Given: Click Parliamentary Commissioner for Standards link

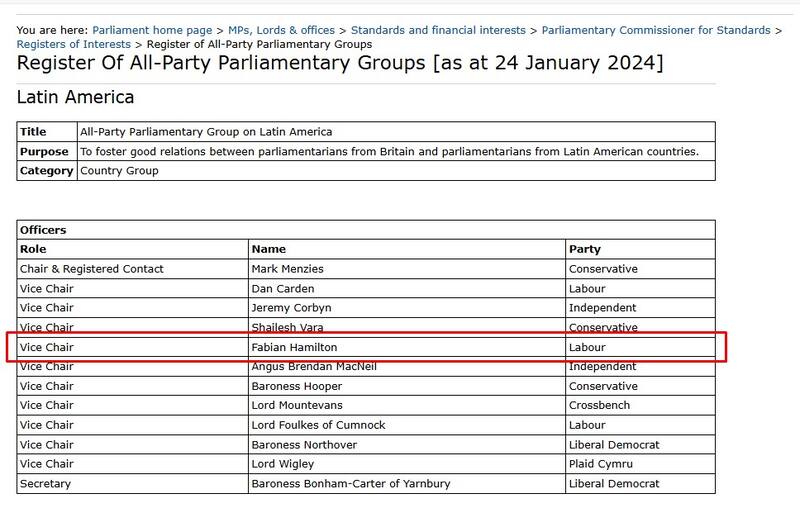Looking at the screenshot, I should pos(656,31).
